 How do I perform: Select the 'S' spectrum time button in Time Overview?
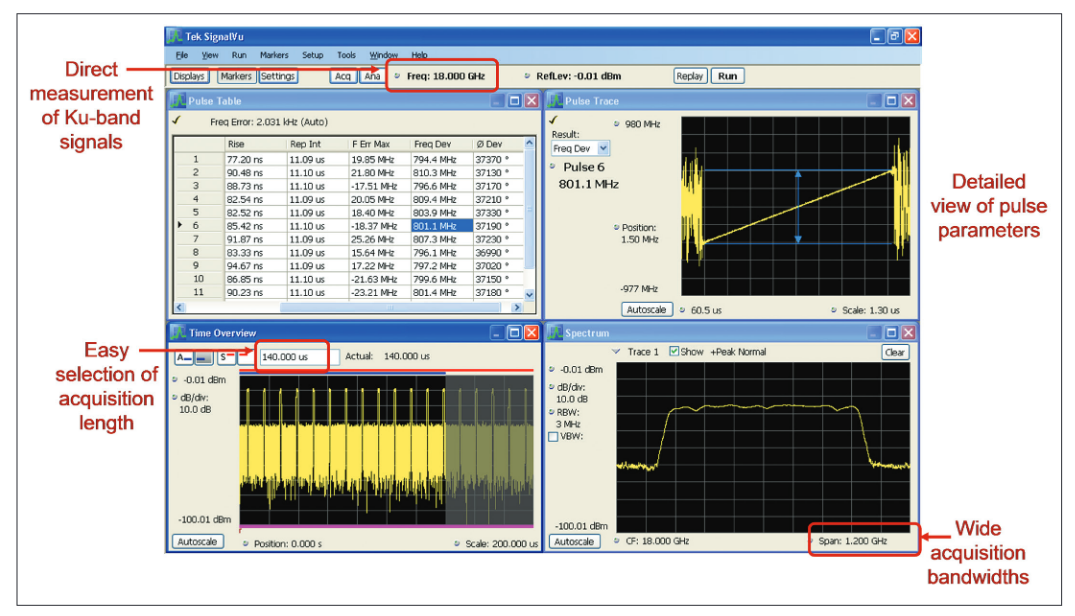[226, 356]
